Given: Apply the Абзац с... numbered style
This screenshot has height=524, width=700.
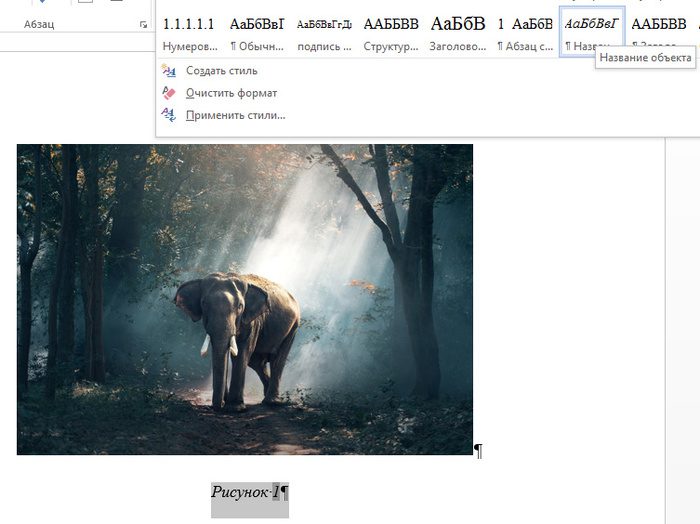Looking at the screenshot, I should coord(525,33).
